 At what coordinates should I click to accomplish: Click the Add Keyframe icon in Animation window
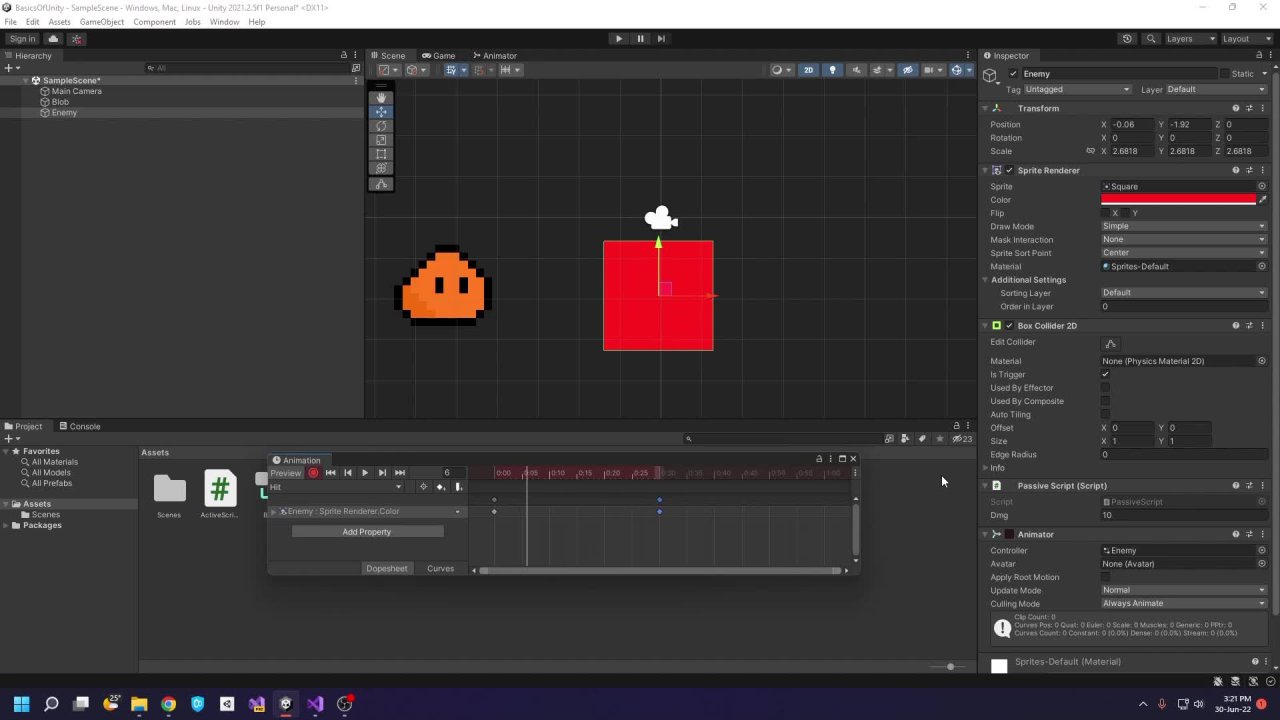[440, 487]
